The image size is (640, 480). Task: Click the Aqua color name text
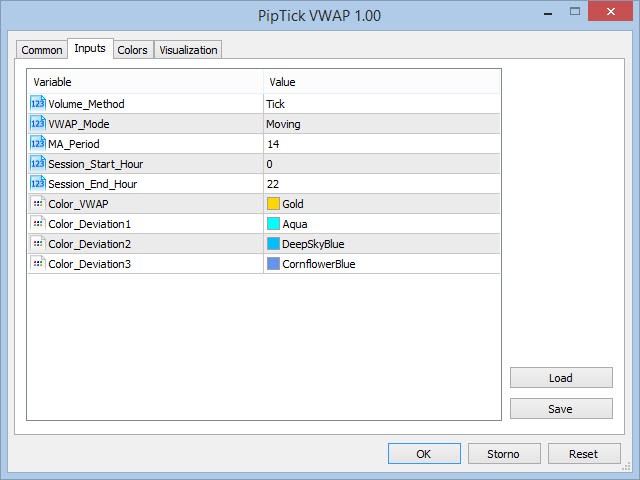point(295,224)
